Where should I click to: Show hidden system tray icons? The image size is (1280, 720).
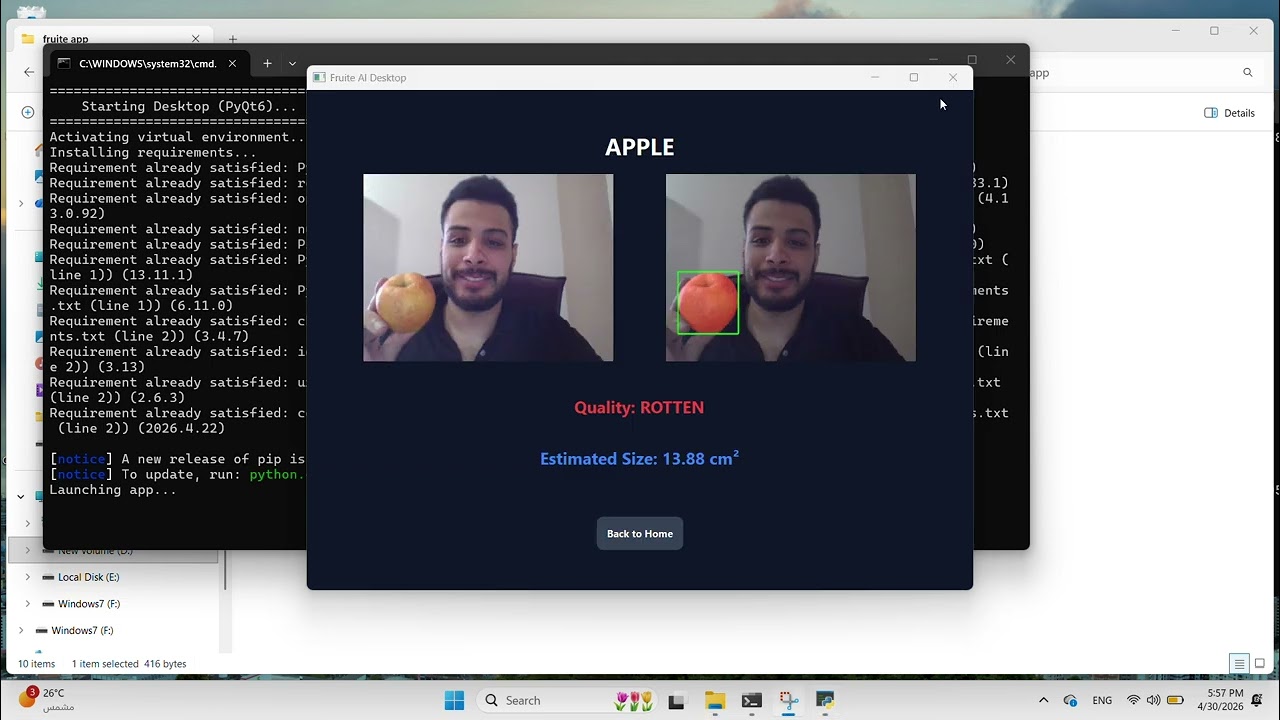pyautogui.click(x=1043, y=700)
